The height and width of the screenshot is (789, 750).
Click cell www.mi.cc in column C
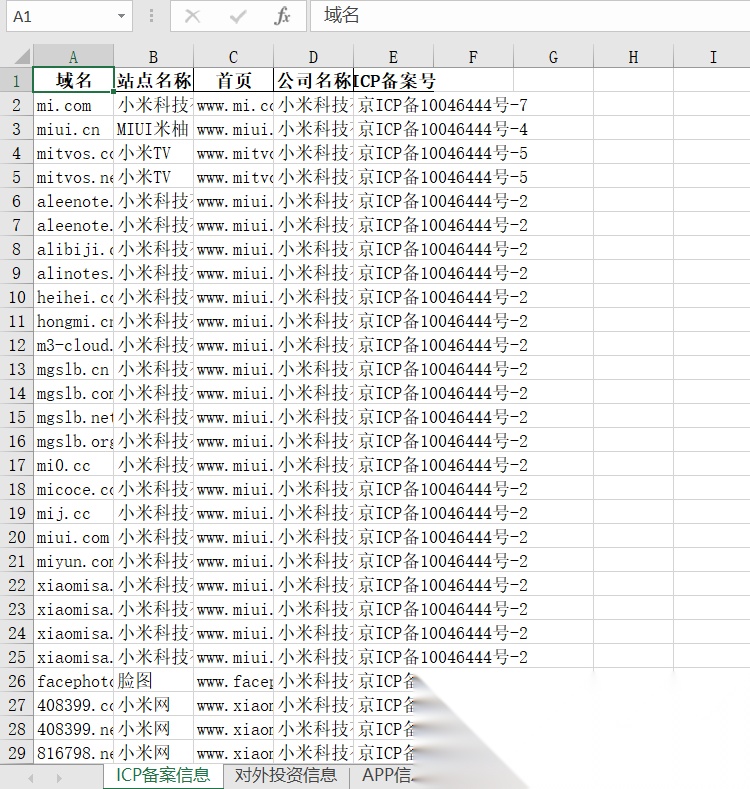pyautogui.click(x=233, y=105)
